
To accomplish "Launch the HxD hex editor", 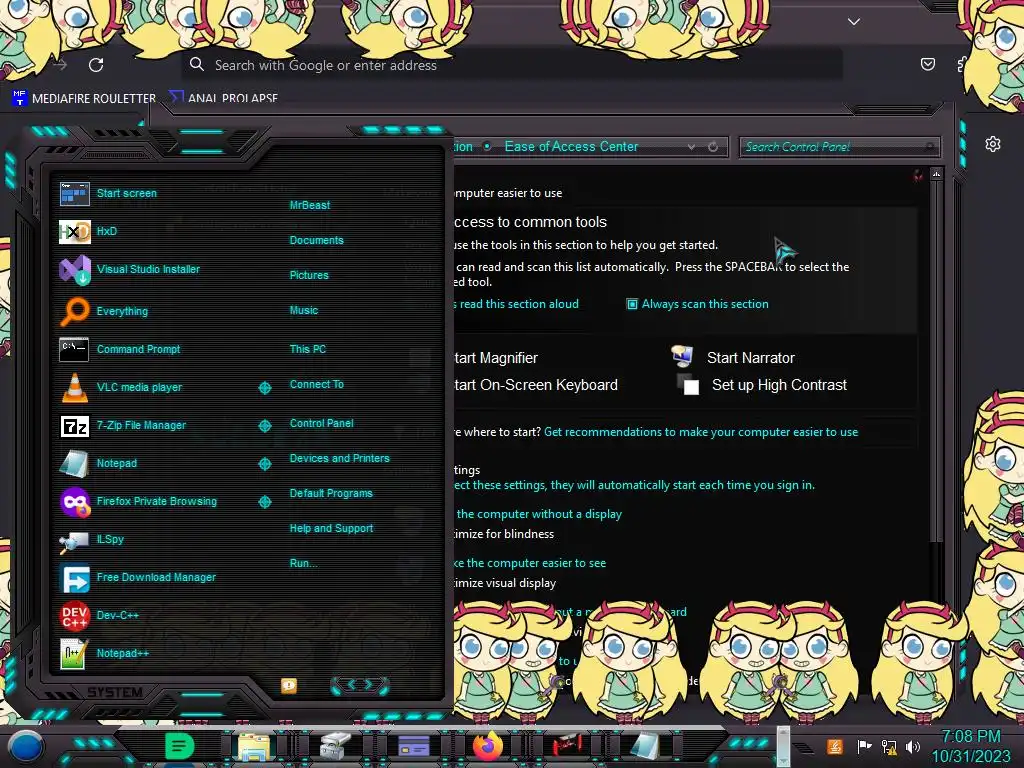I will (x=88, y=231).
